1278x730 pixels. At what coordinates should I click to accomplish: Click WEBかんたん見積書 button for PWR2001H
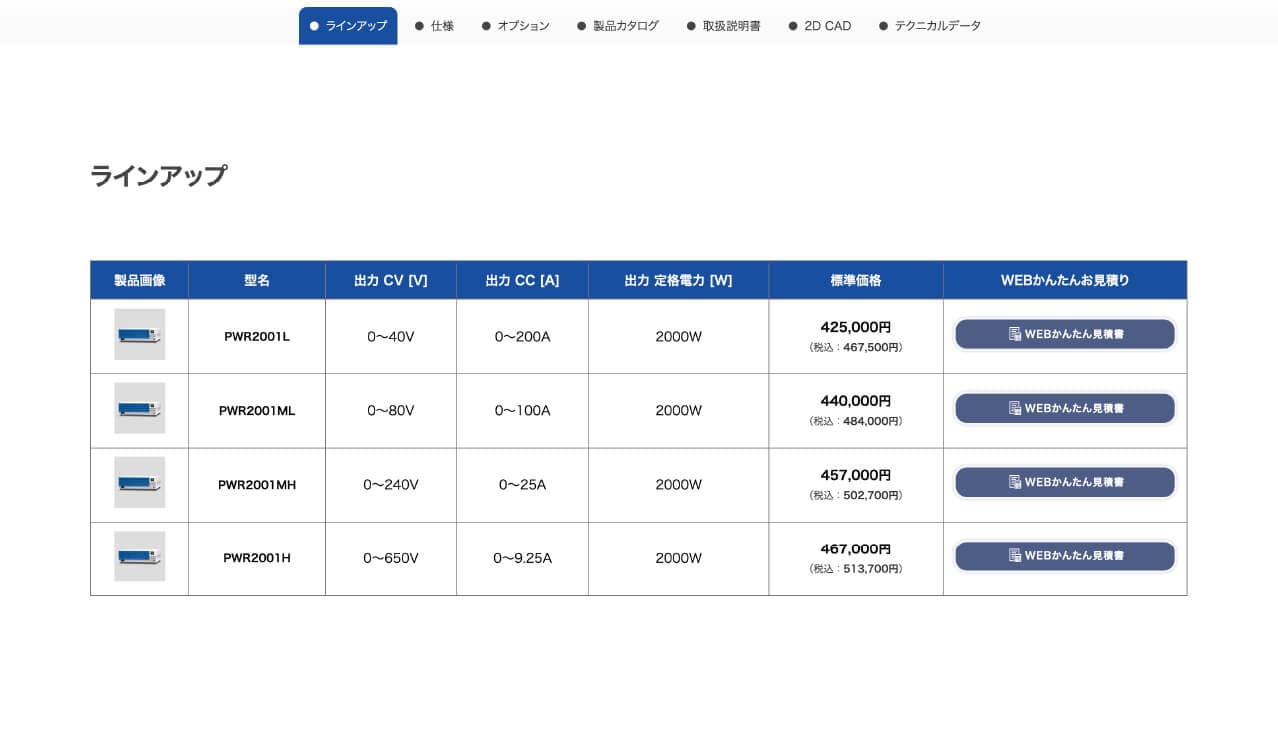tap(1065, 556)
